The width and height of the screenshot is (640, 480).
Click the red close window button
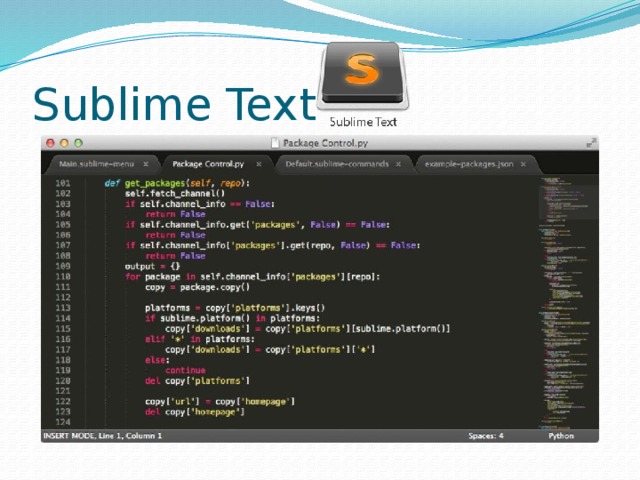(x=50, y=143)
